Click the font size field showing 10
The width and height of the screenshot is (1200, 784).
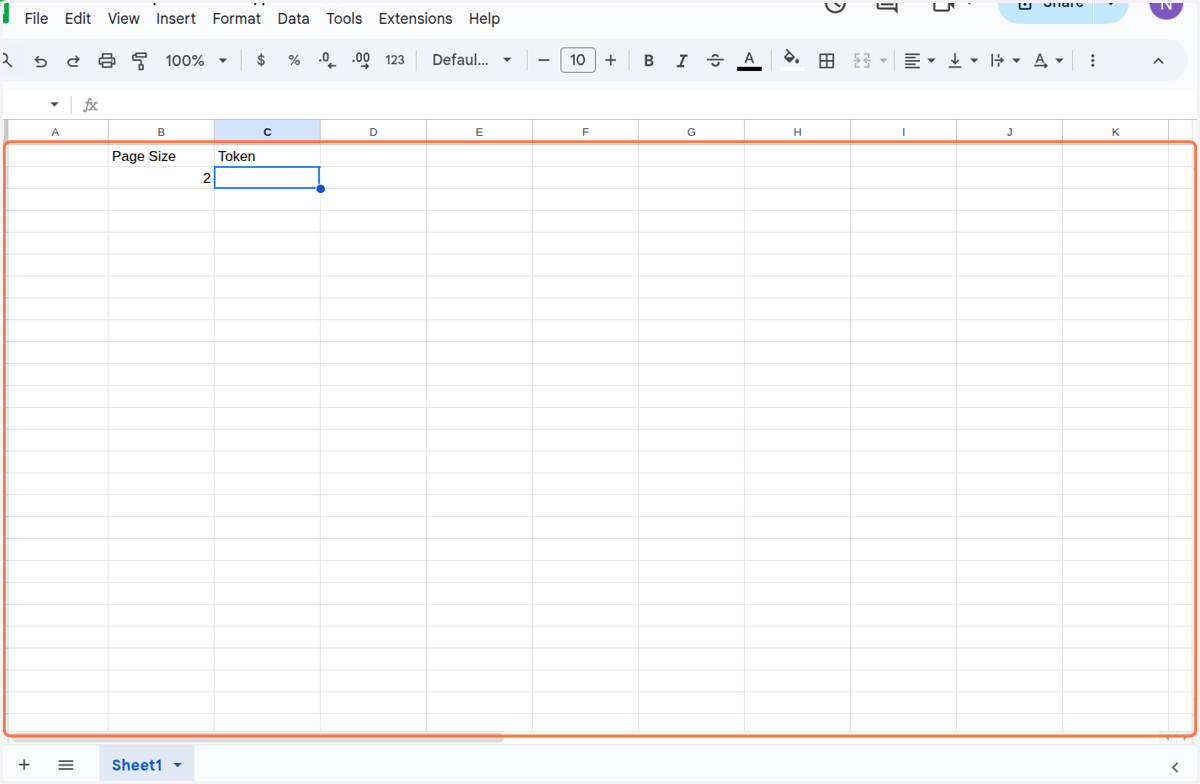click(578, 60)
